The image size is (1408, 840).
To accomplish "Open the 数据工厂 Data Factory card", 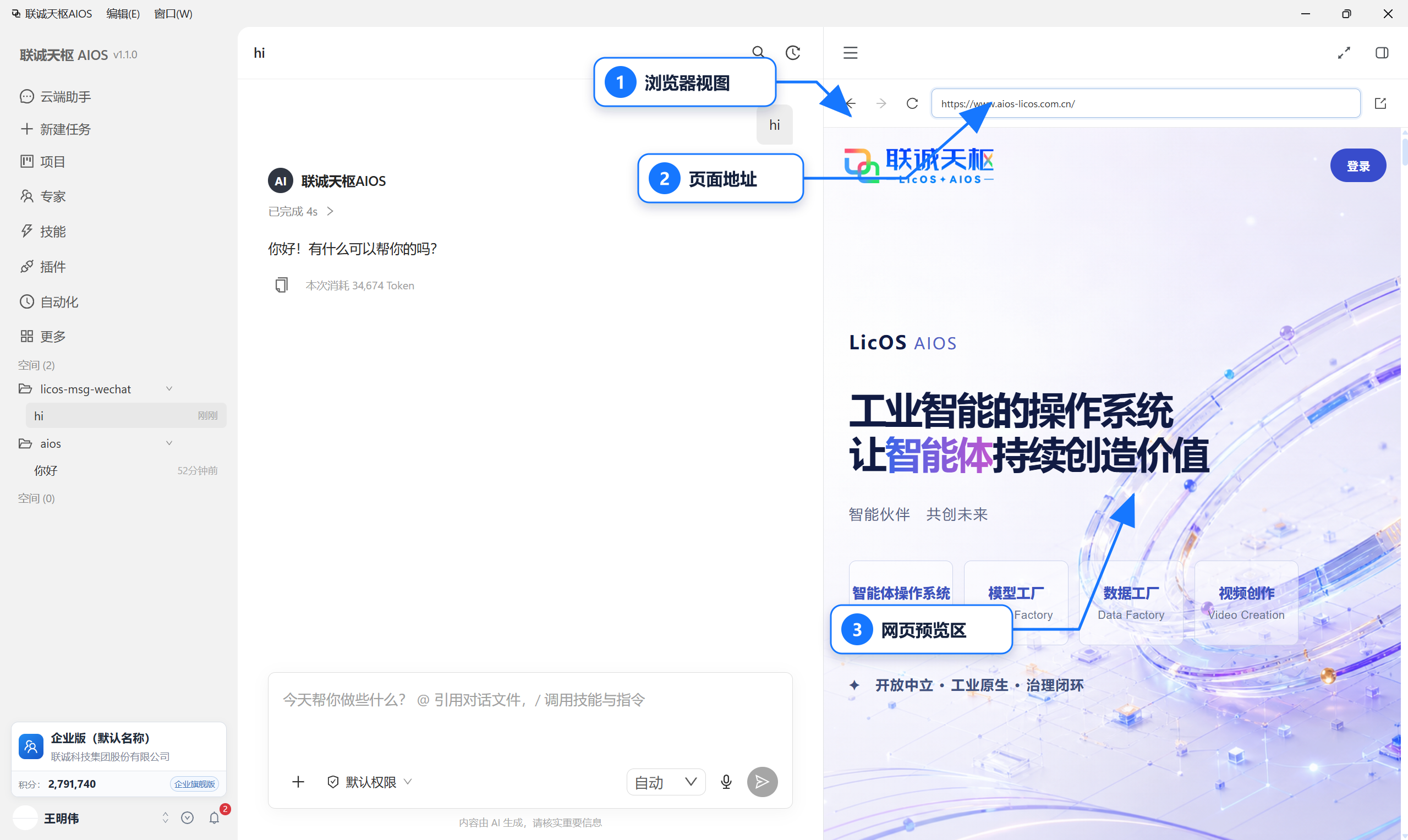I will (x=1131, y=603).
